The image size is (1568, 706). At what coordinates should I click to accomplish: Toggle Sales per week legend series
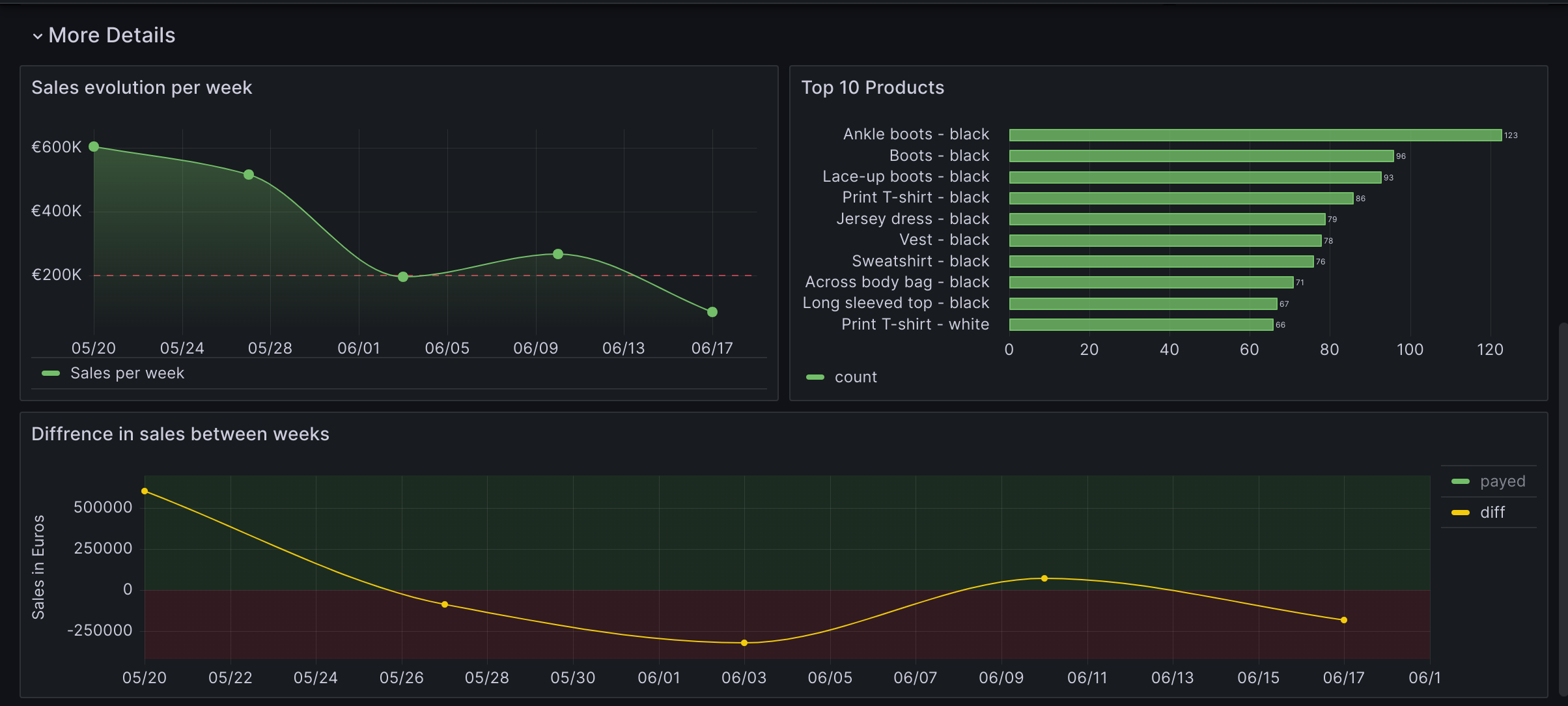point(127,373)
